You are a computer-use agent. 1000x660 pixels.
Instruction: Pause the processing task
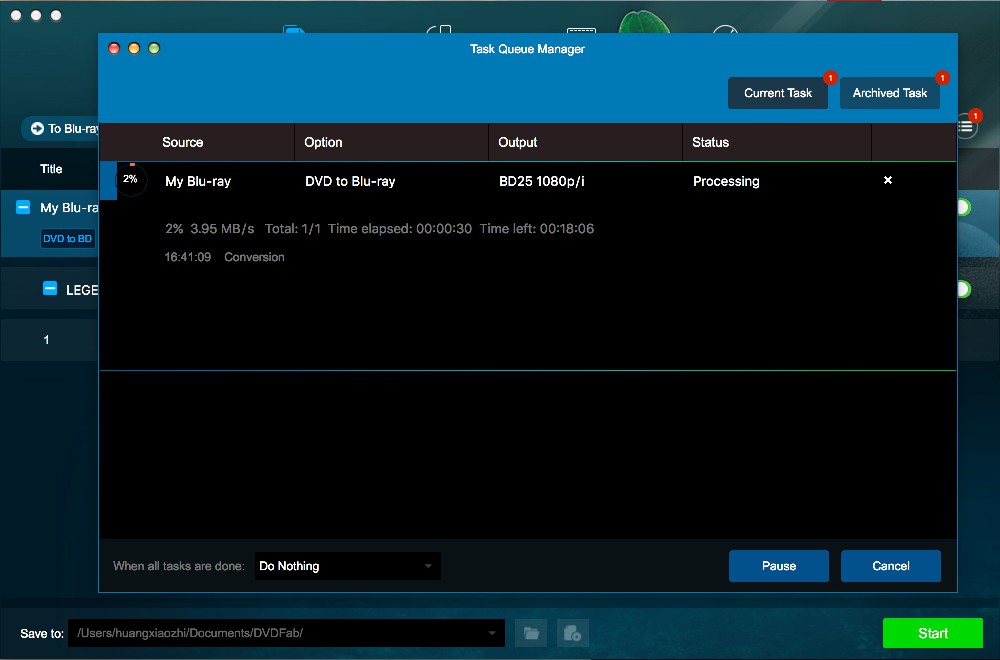coord(779,566)
